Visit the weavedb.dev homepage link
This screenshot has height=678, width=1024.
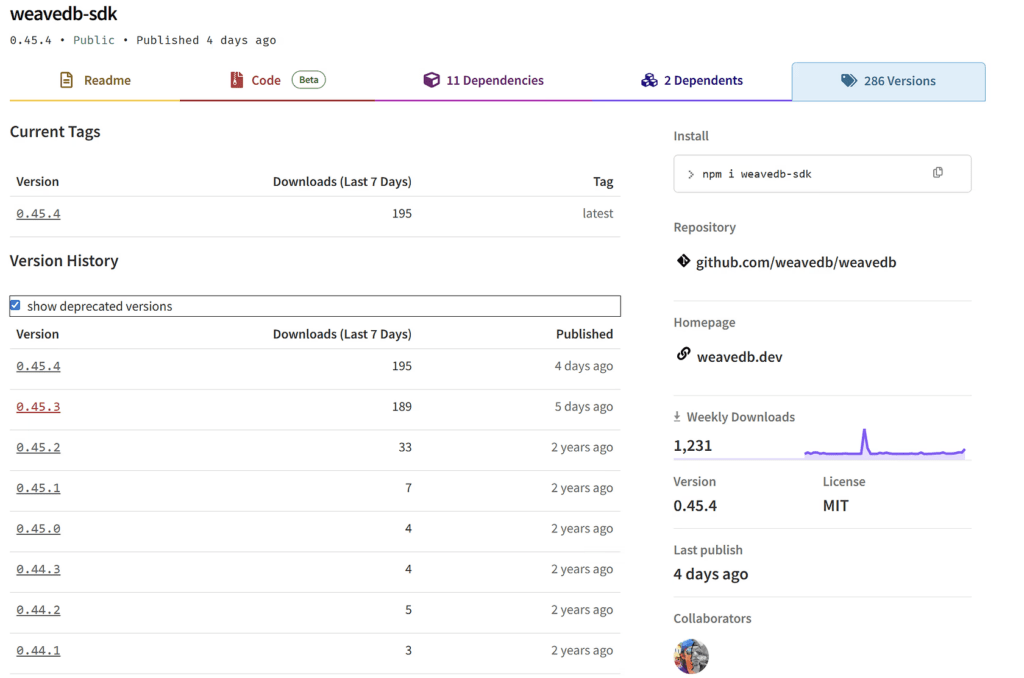pos(739,357)
